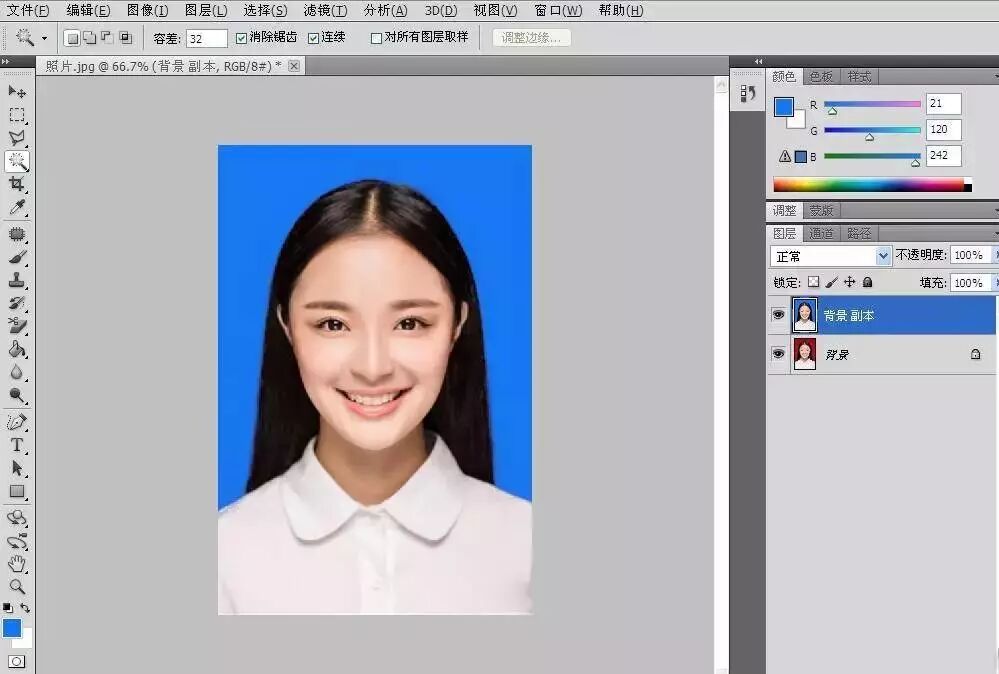Open the 图像(I) menu
The width and height of the screenshot is (999, 674).
coord(148,10)
